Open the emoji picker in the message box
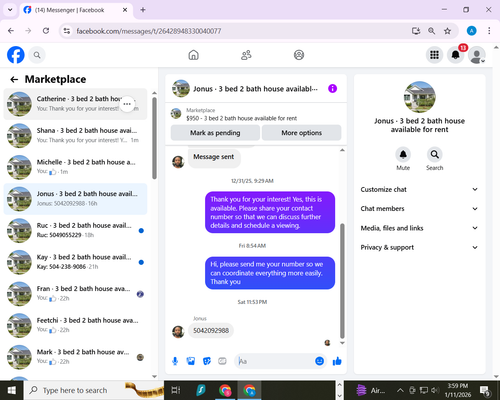Screen dimensions: 500x400 [319, 361]
